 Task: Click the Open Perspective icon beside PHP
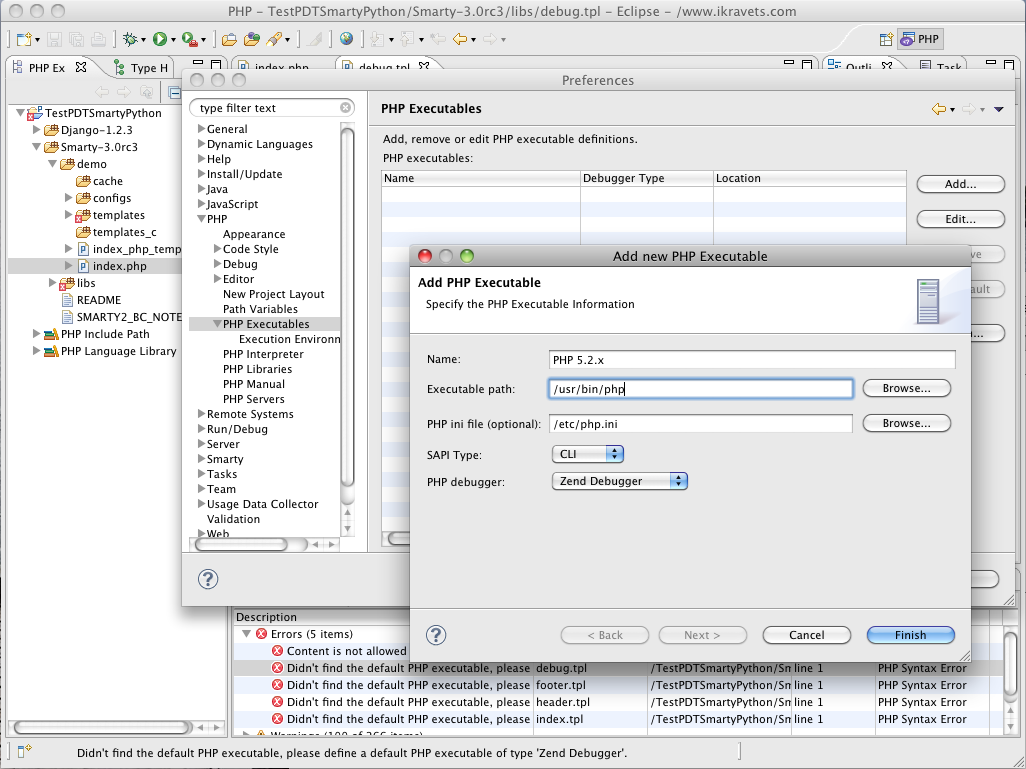(886, 39)
